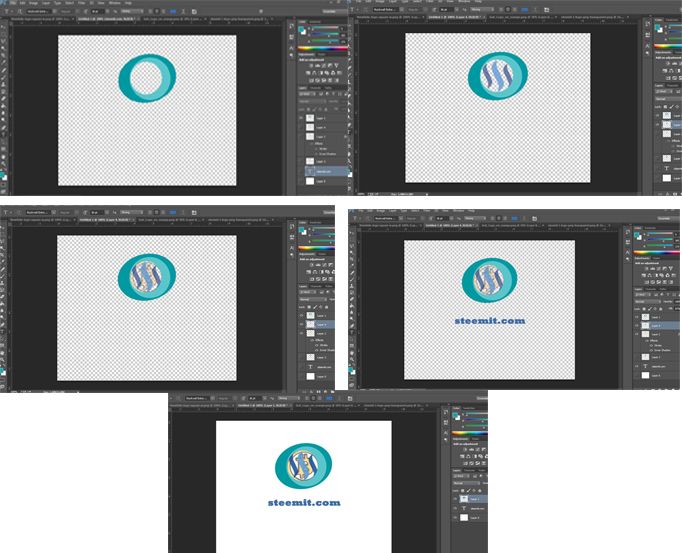Viewport: 682px width, 553px height.
Task: Left-align text in white-background window options bar
Action: tap(307, 398)
